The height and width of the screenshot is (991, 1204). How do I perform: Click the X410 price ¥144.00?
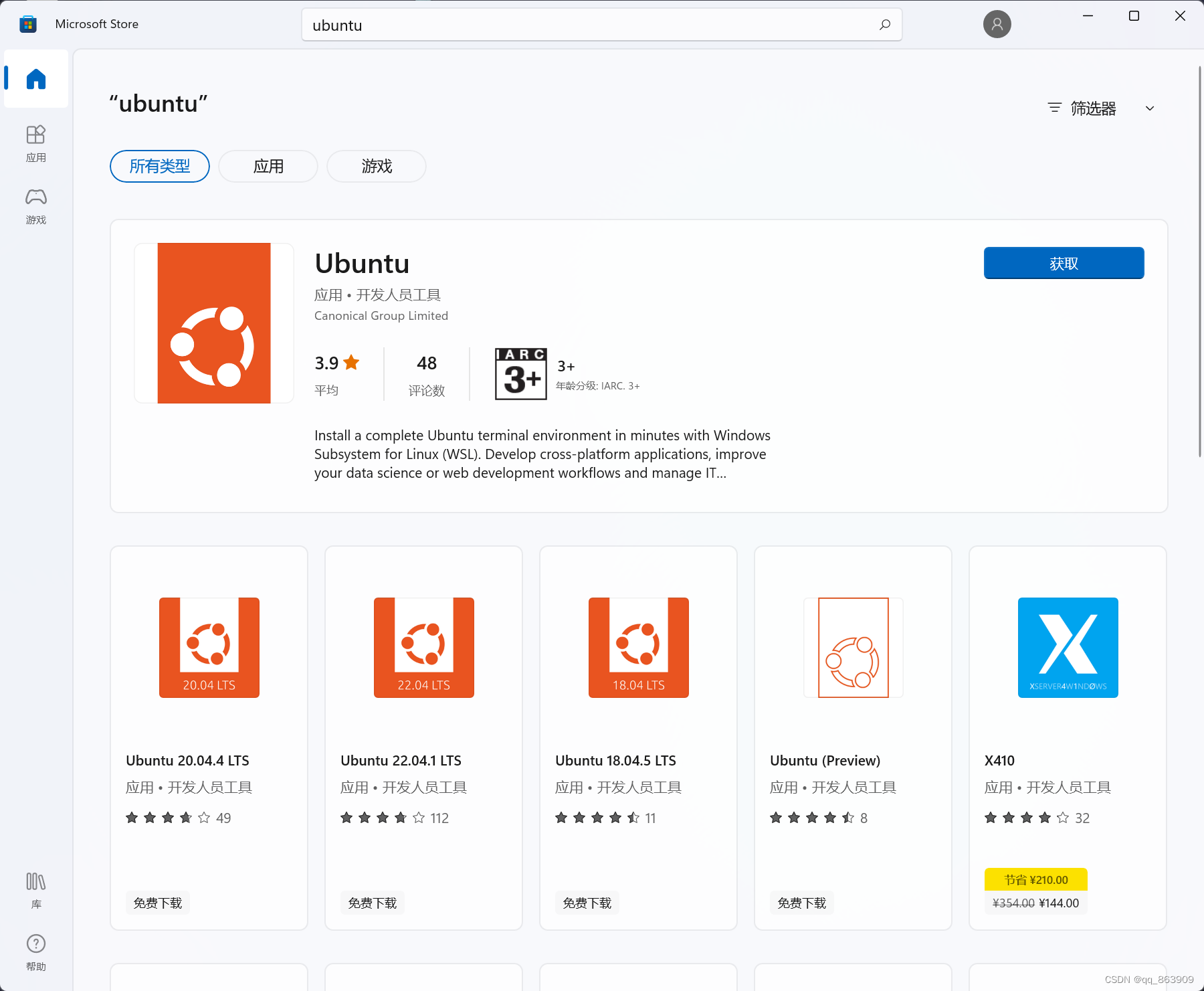coord(1059,903)
